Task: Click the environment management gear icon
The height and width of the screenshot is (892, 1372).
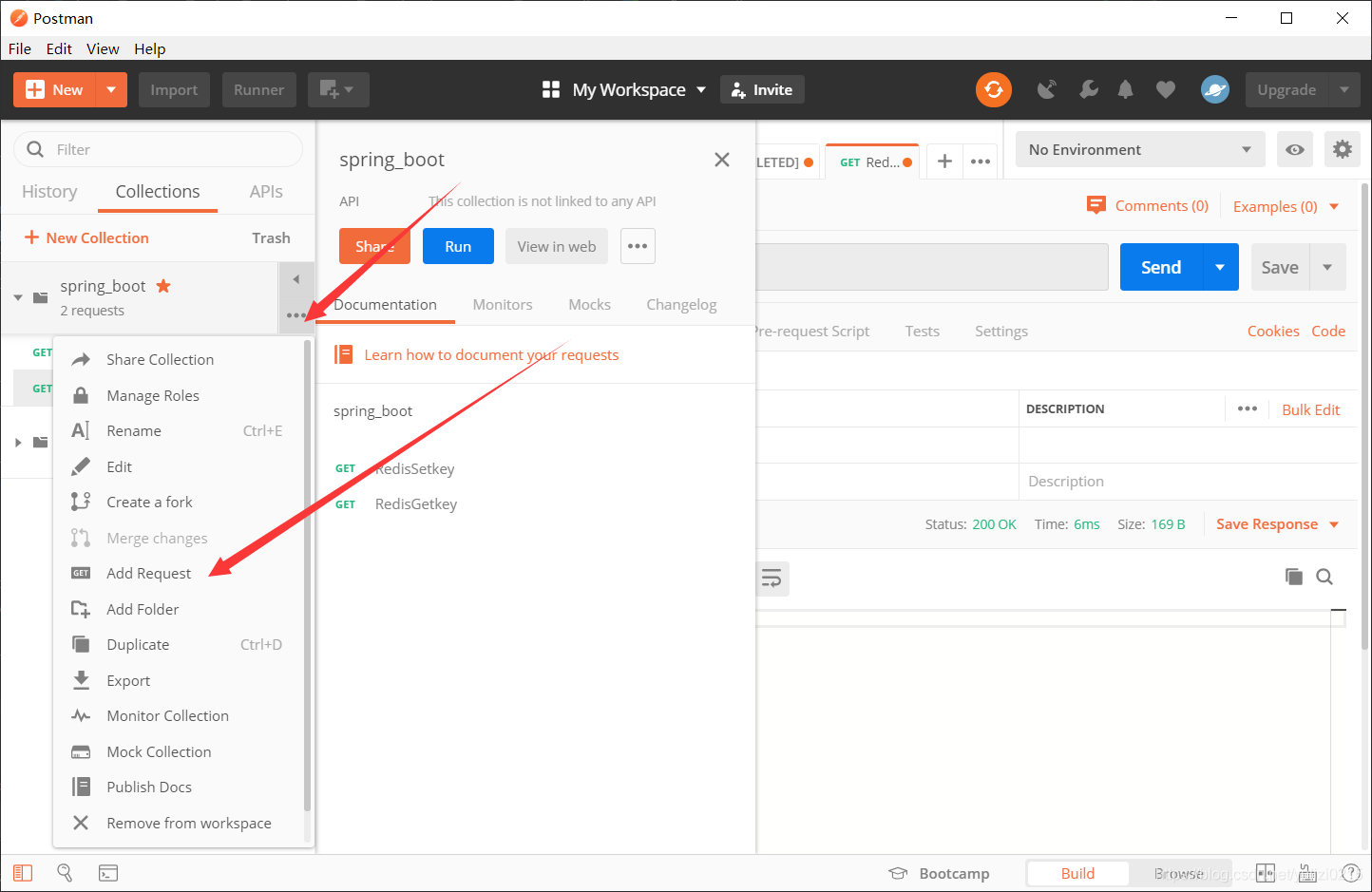Action: tap(1342, 149)
